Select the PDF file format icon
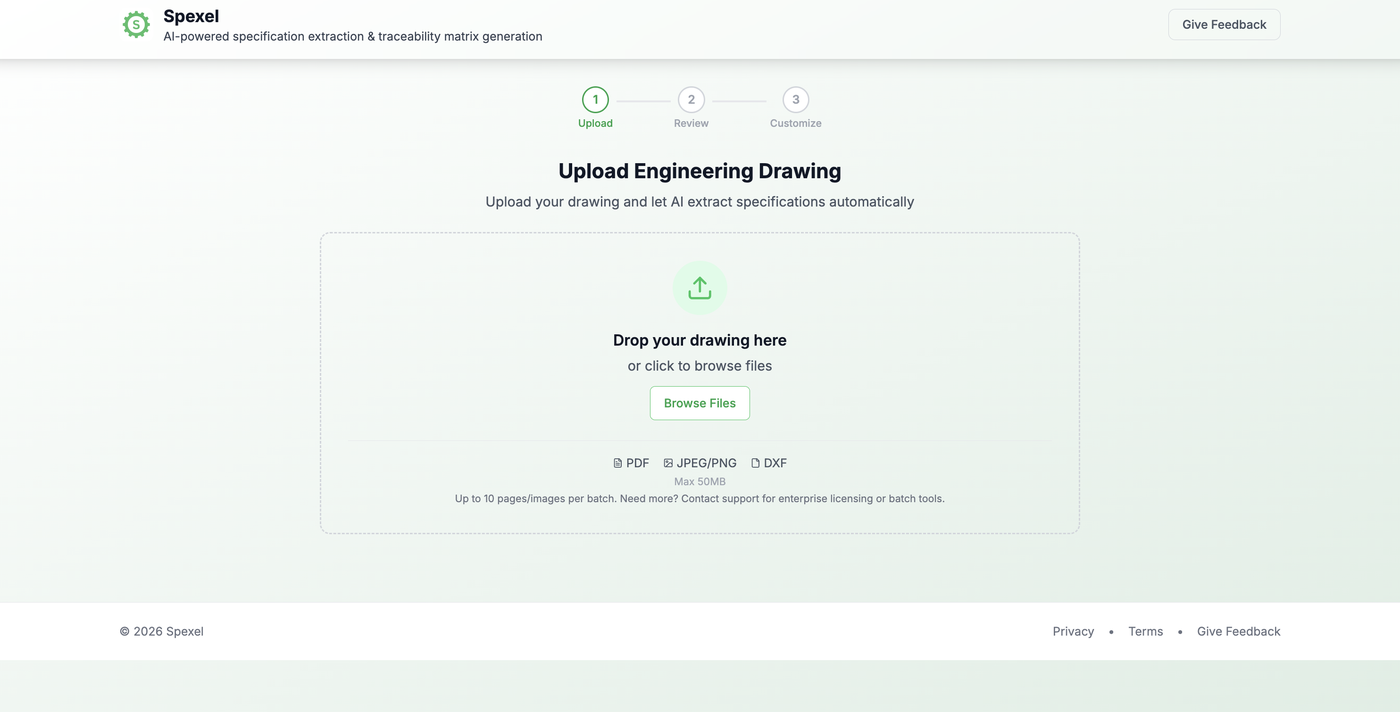Viewport: 1400px width, 712px height. pos(618,463)
